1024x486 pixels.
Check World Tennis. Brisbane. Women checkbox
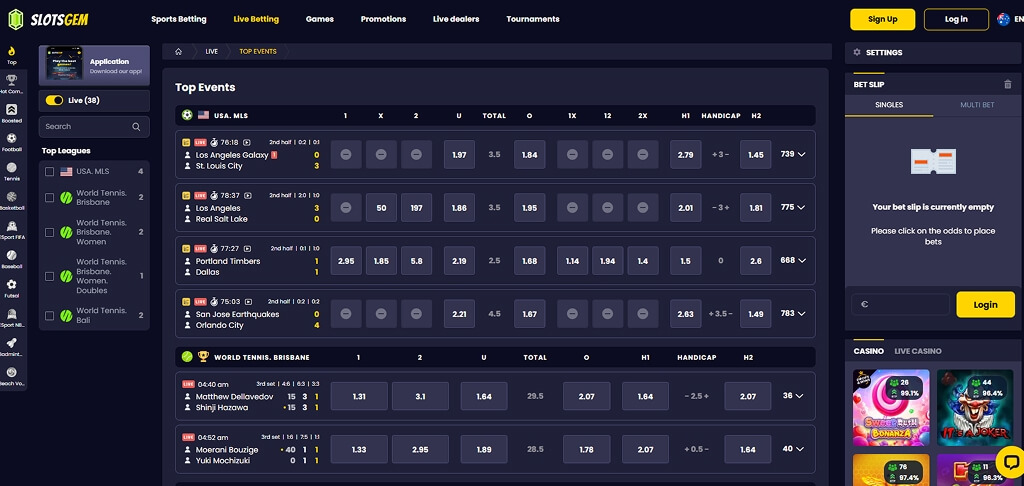pyautogui.click(x=50, y=233)
